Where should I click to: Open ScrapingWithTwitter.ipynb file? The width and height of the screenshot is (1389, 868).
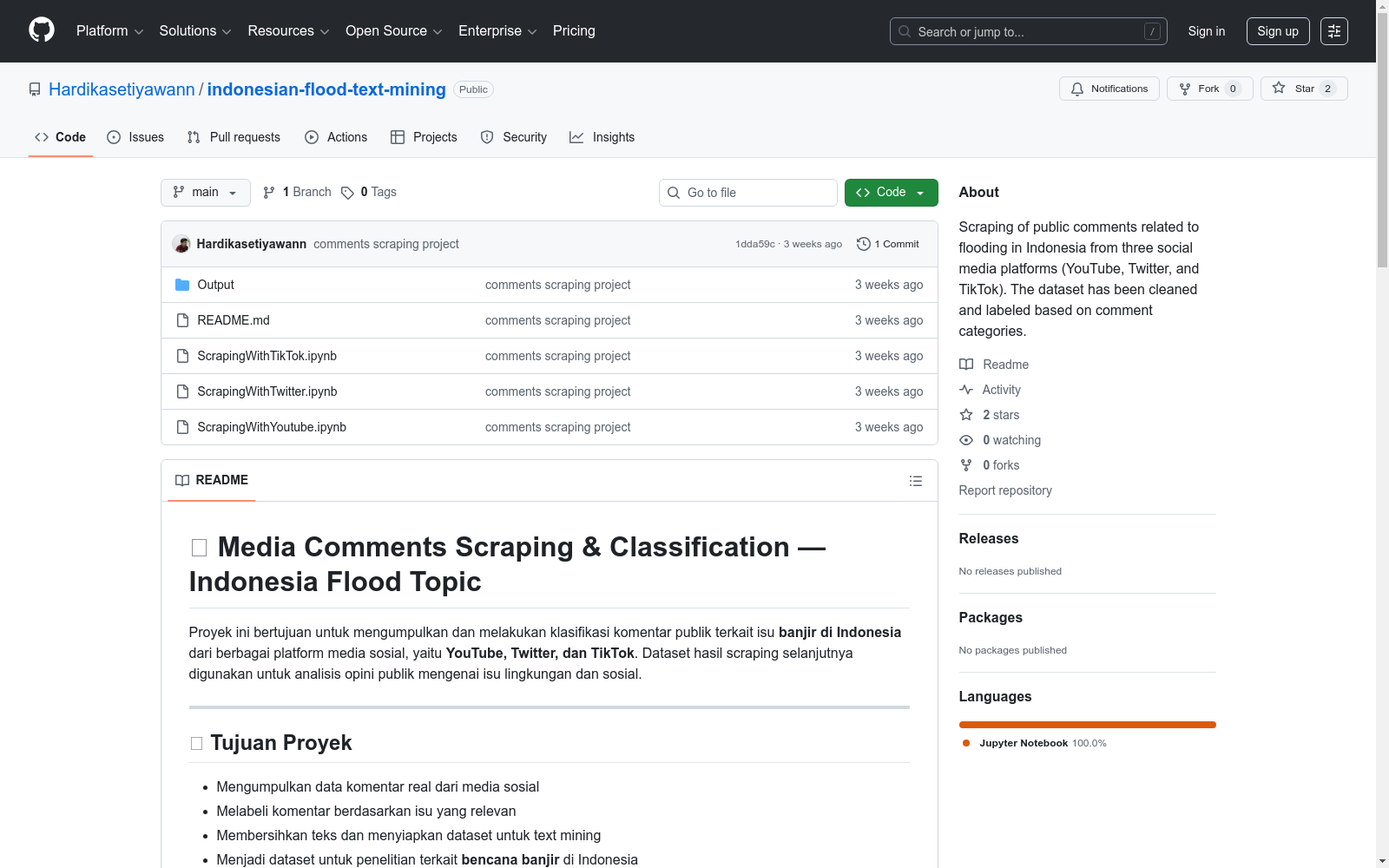pos(267,391)
